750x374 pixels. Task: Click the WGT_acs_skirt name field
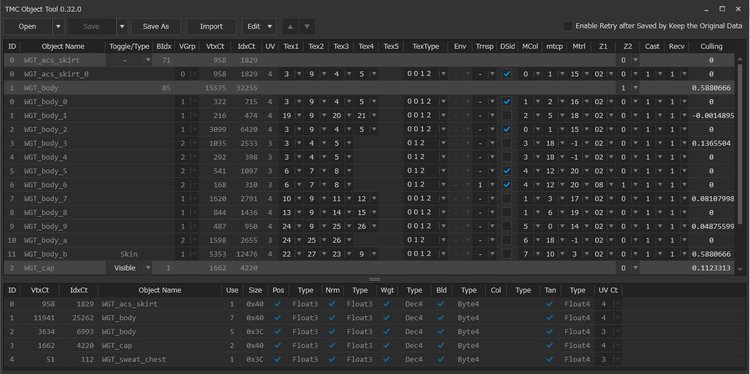click(63, 60)
